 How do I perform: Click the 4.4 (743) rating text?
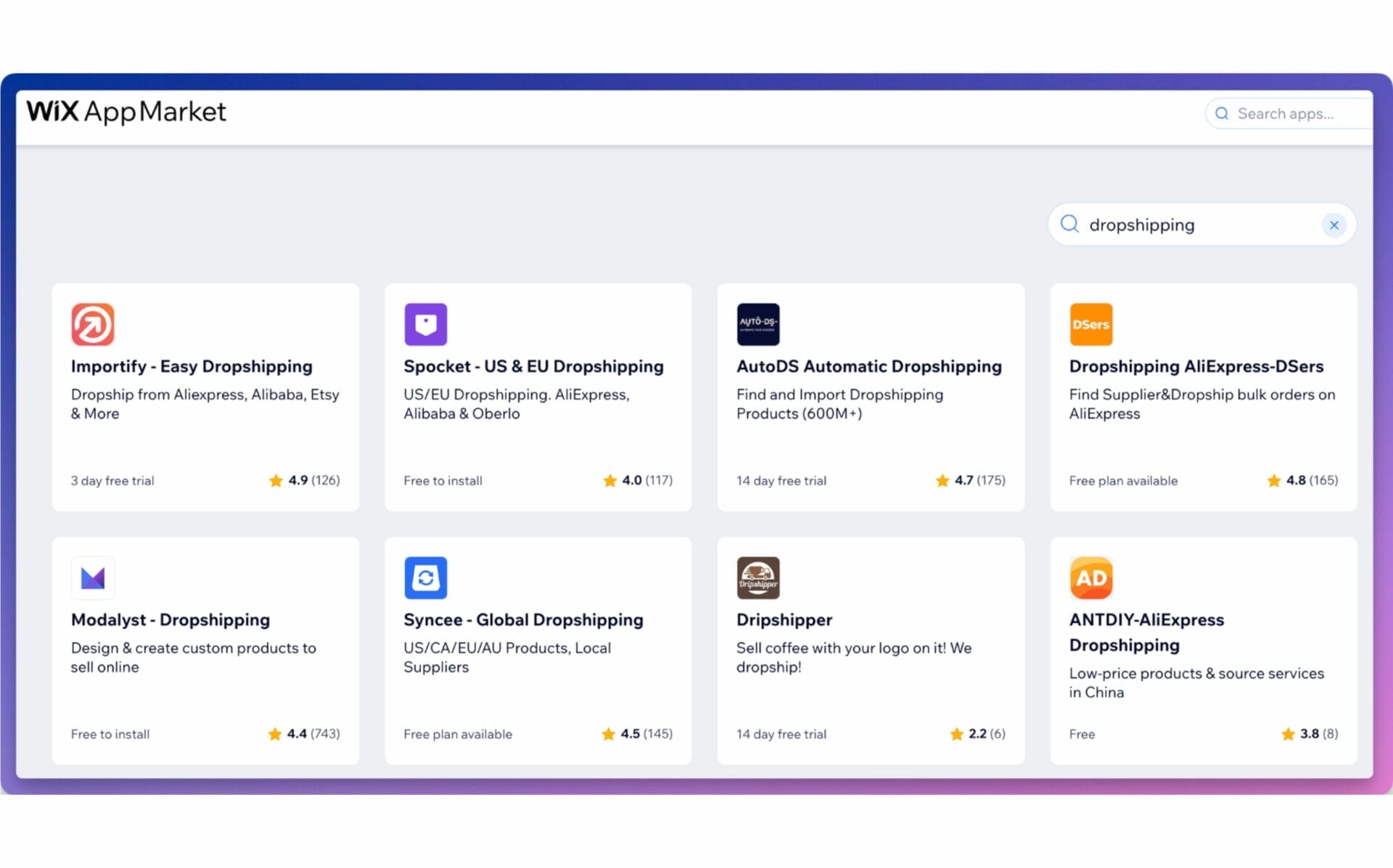coord(313,734)
